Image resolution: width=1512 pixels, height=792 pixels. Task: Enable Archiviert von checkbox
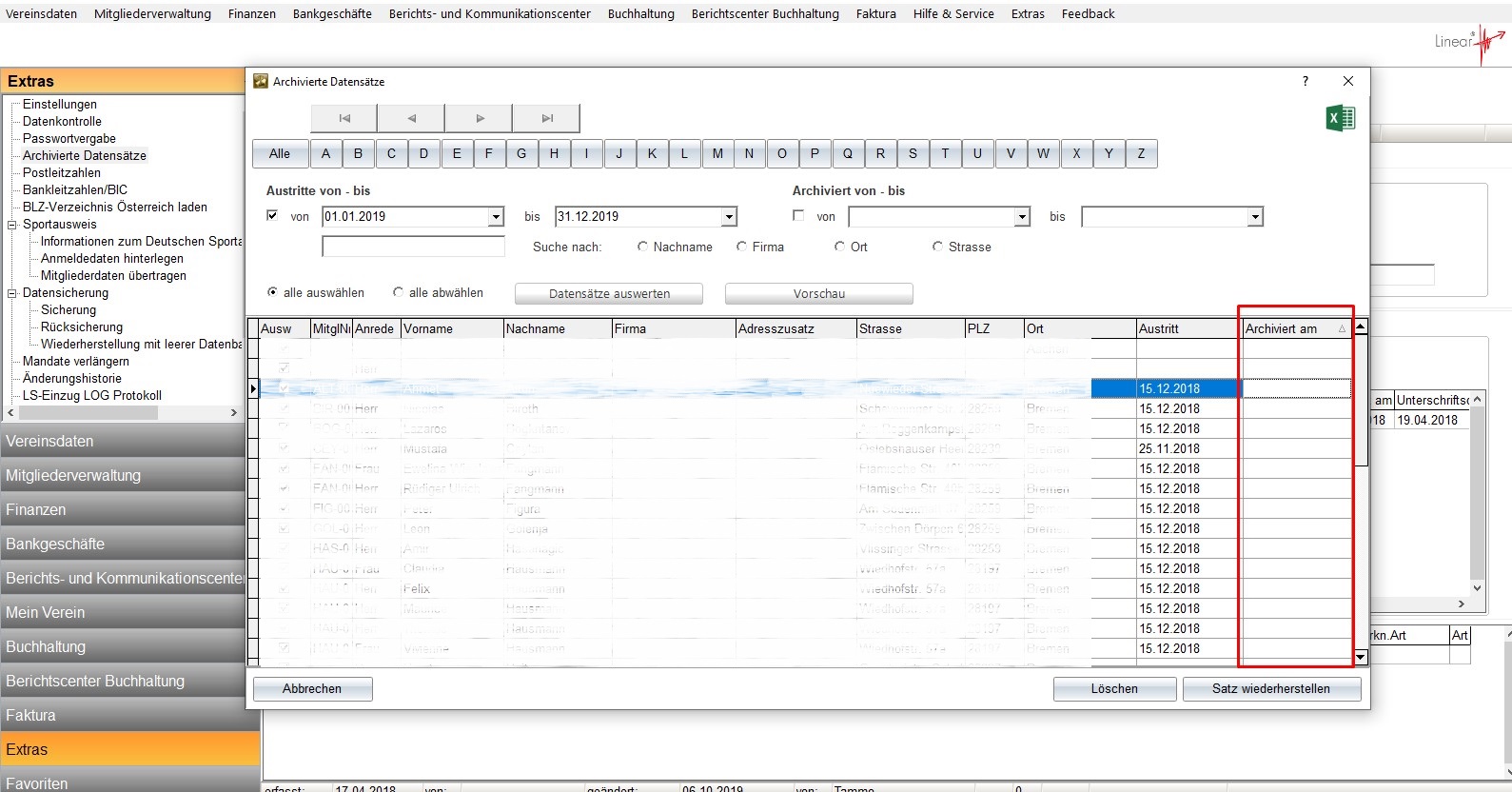[x=798, y=216]
